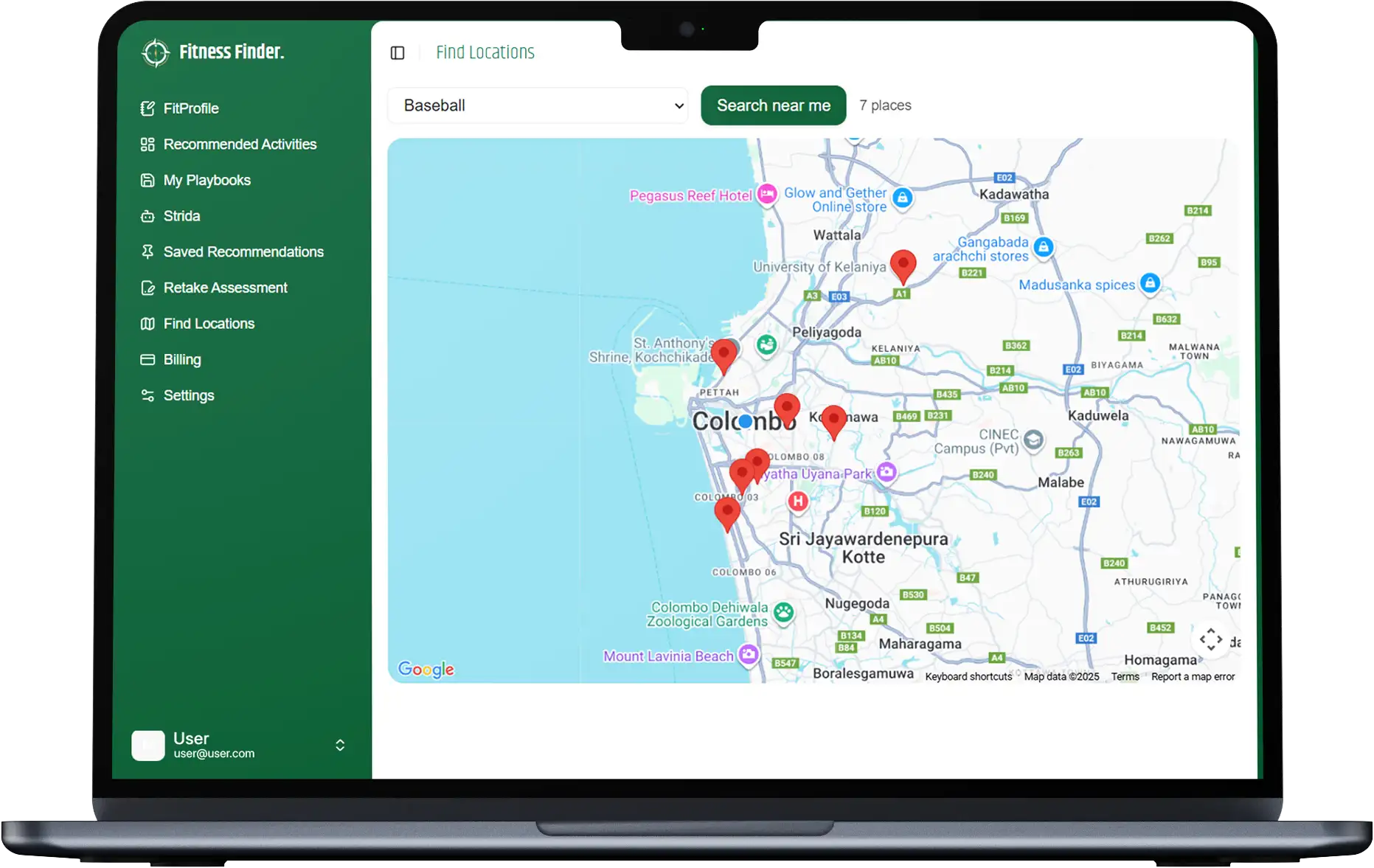Click the Gangabada arachchi stores icon
The width and height of the screenshot is (1374, 868).
tap(1043, 247)
